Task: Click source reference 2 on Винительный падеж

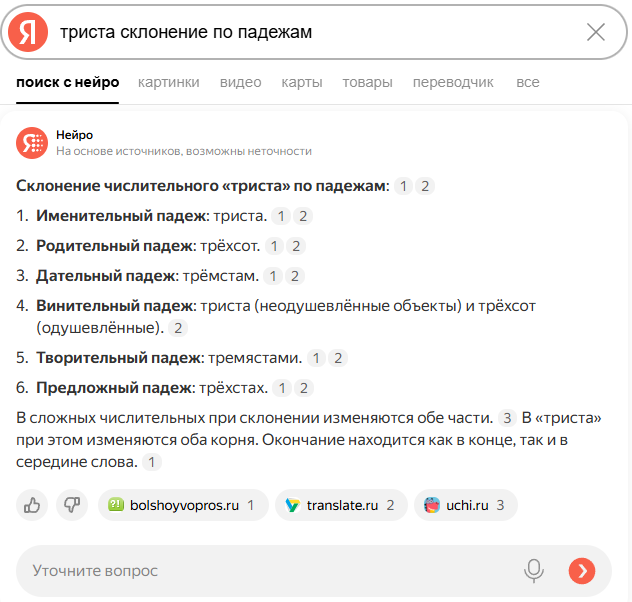Action: coord(179,328)
